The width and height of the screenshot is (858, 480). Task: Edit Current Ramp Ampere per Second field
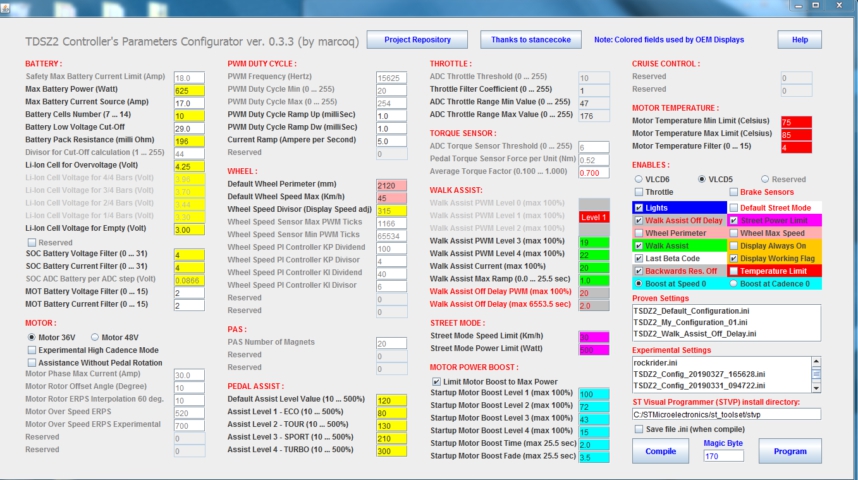click(x=391, y=141)
